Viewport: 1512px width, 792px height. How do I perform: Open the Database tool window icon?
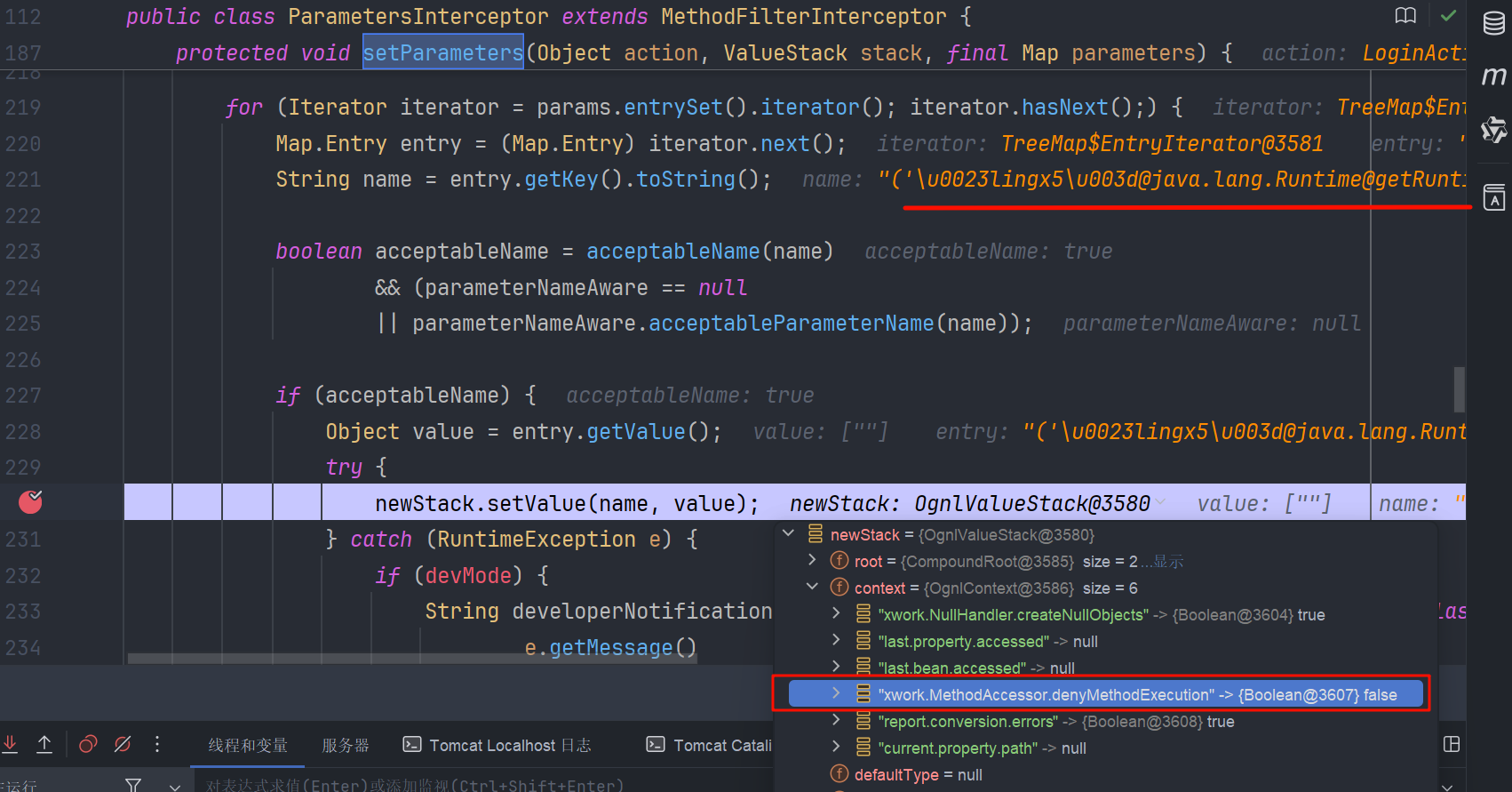[x=1494, y=23]
